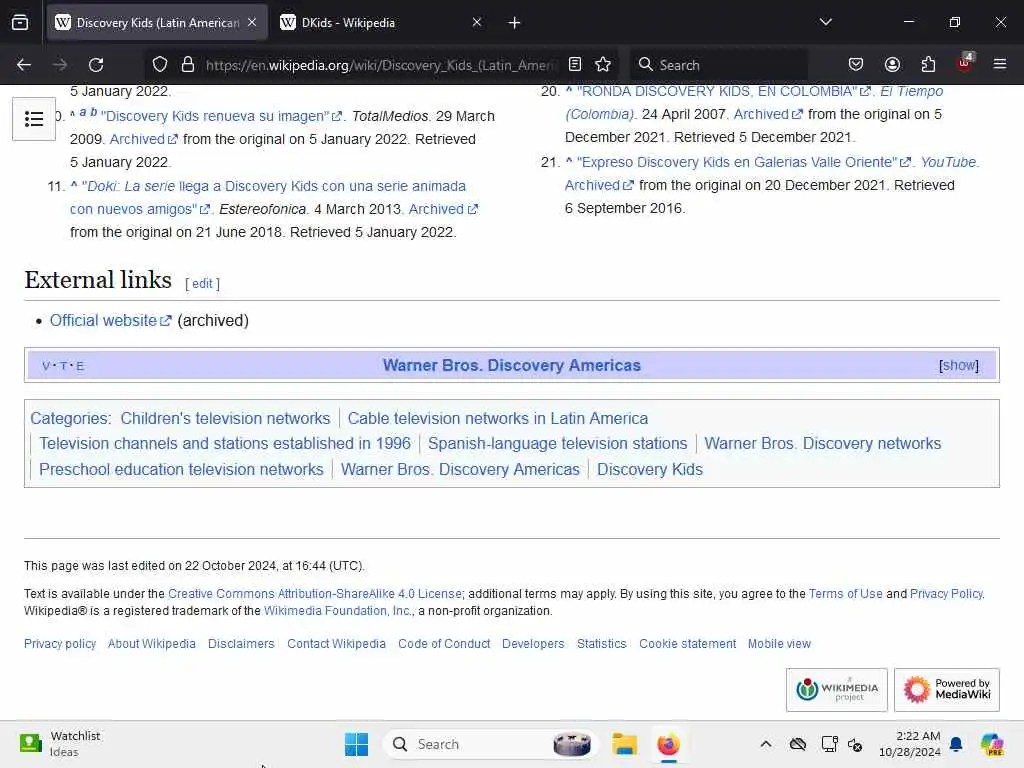Jump up via reference 11 caret
Image resolution: width=1024 pixels, height=768 pixels.
tap(74, 185)
